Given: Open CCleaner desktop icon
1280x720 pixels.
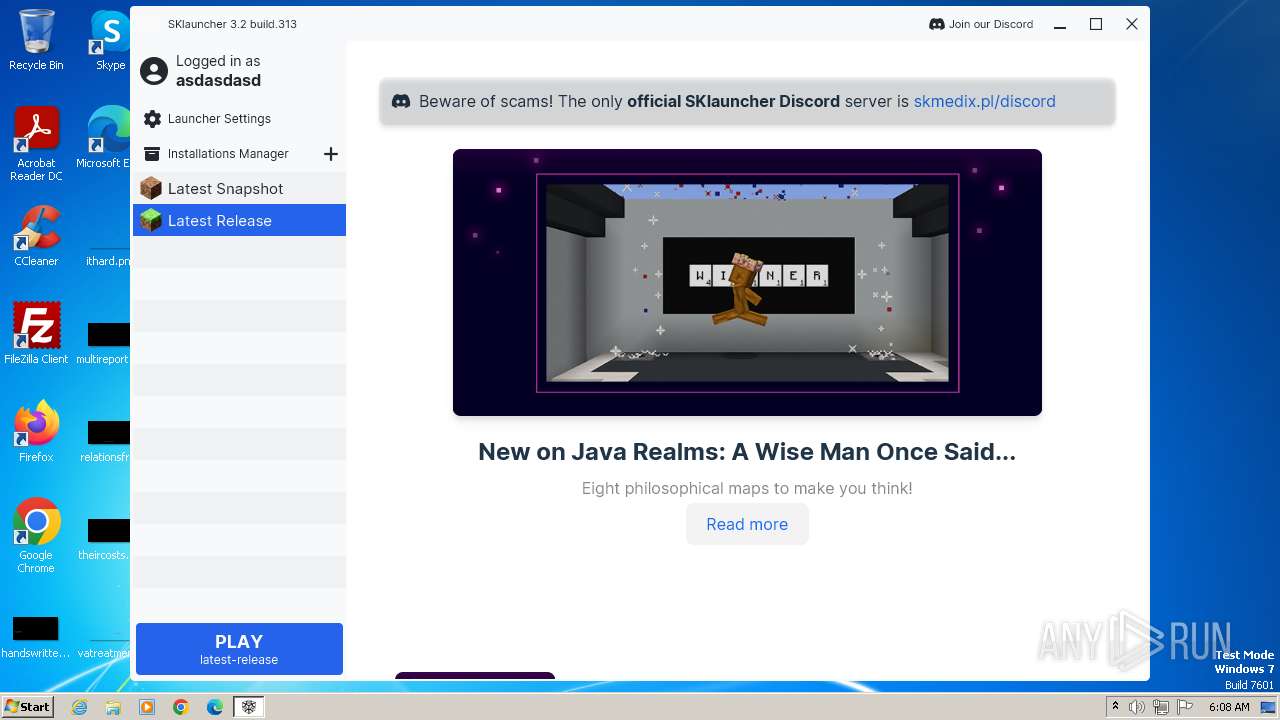Looking at the screenshot, I should click(36, 236).
